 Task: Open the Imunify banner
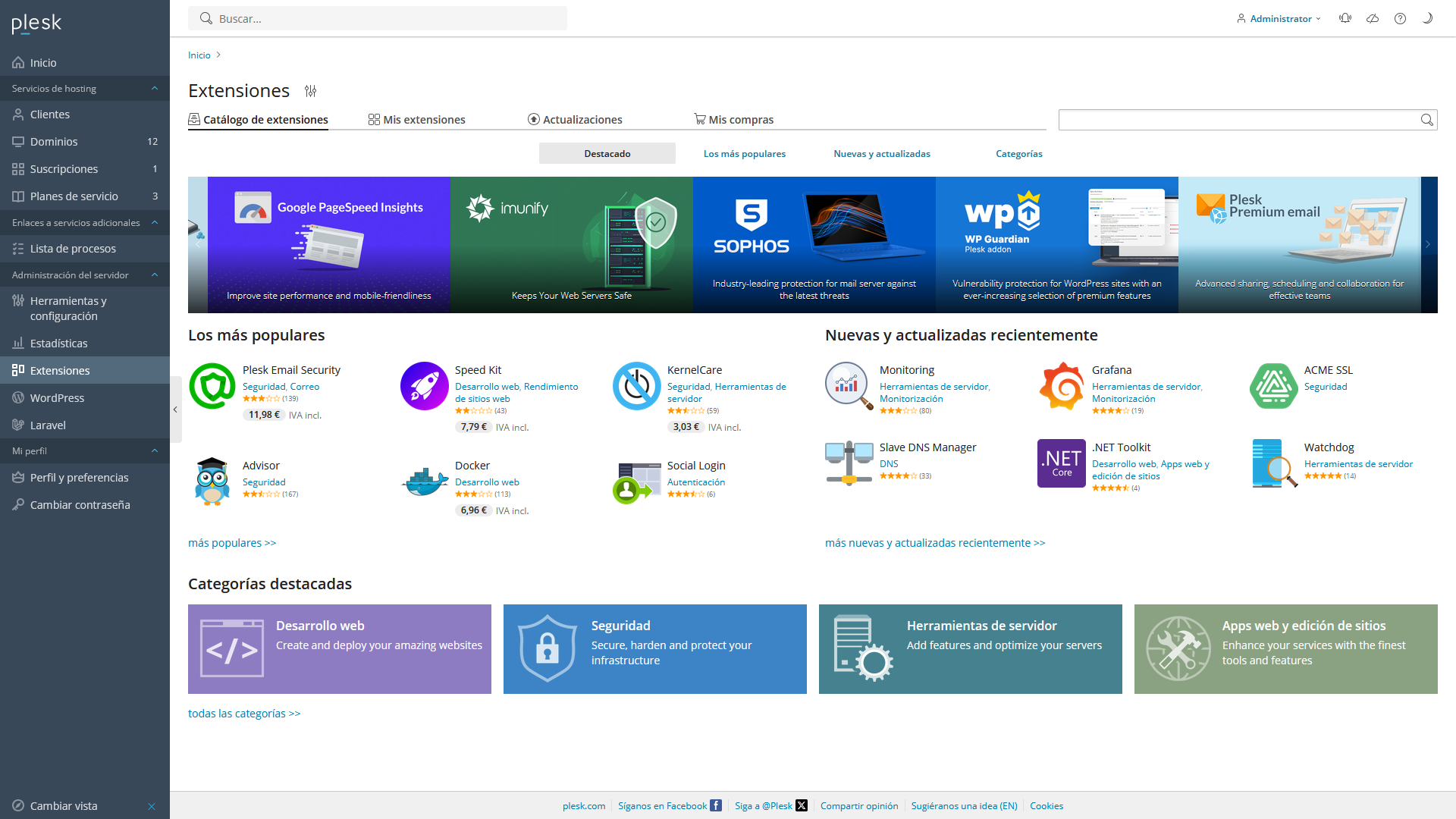pos(572,245)
